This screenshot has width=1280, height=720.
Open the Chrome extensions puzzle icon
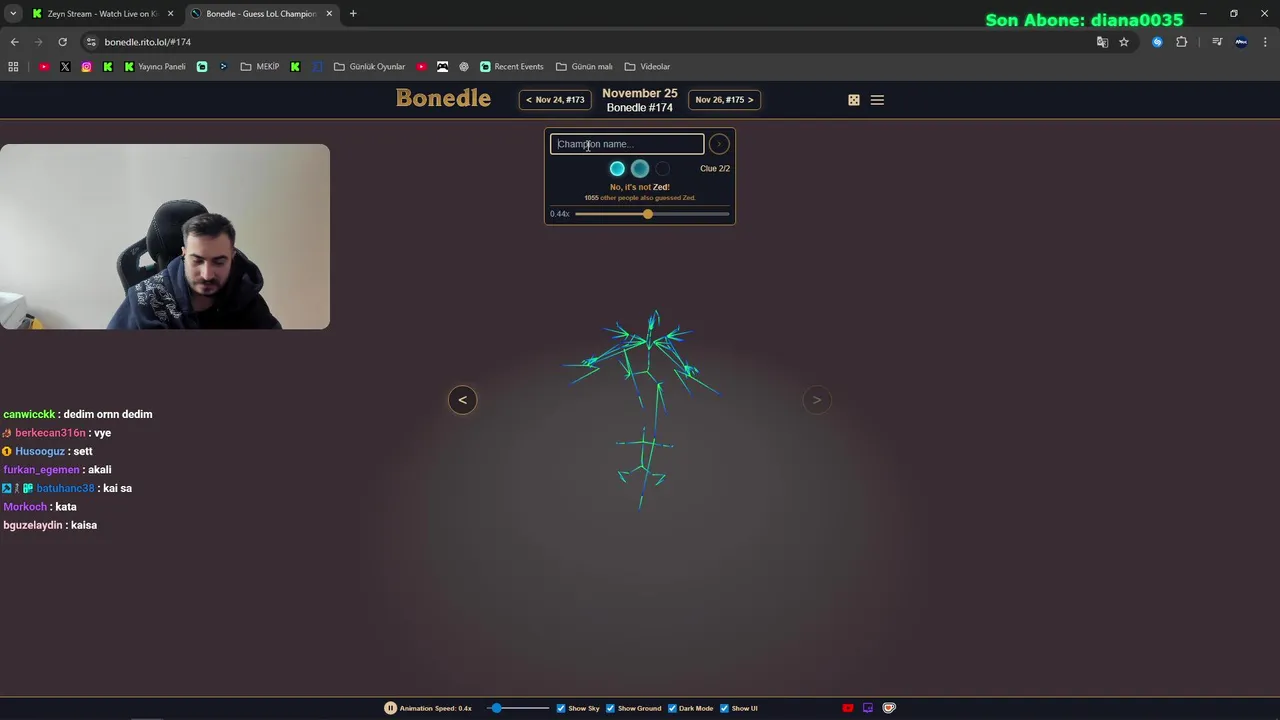point(1182,42)
